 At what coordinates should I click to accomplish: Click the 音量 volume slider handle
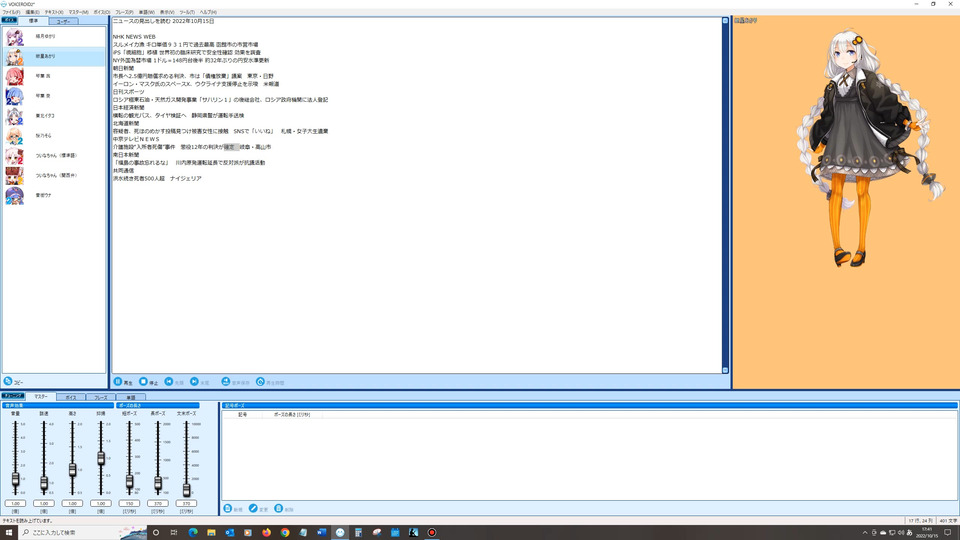[x=15, y=479]
